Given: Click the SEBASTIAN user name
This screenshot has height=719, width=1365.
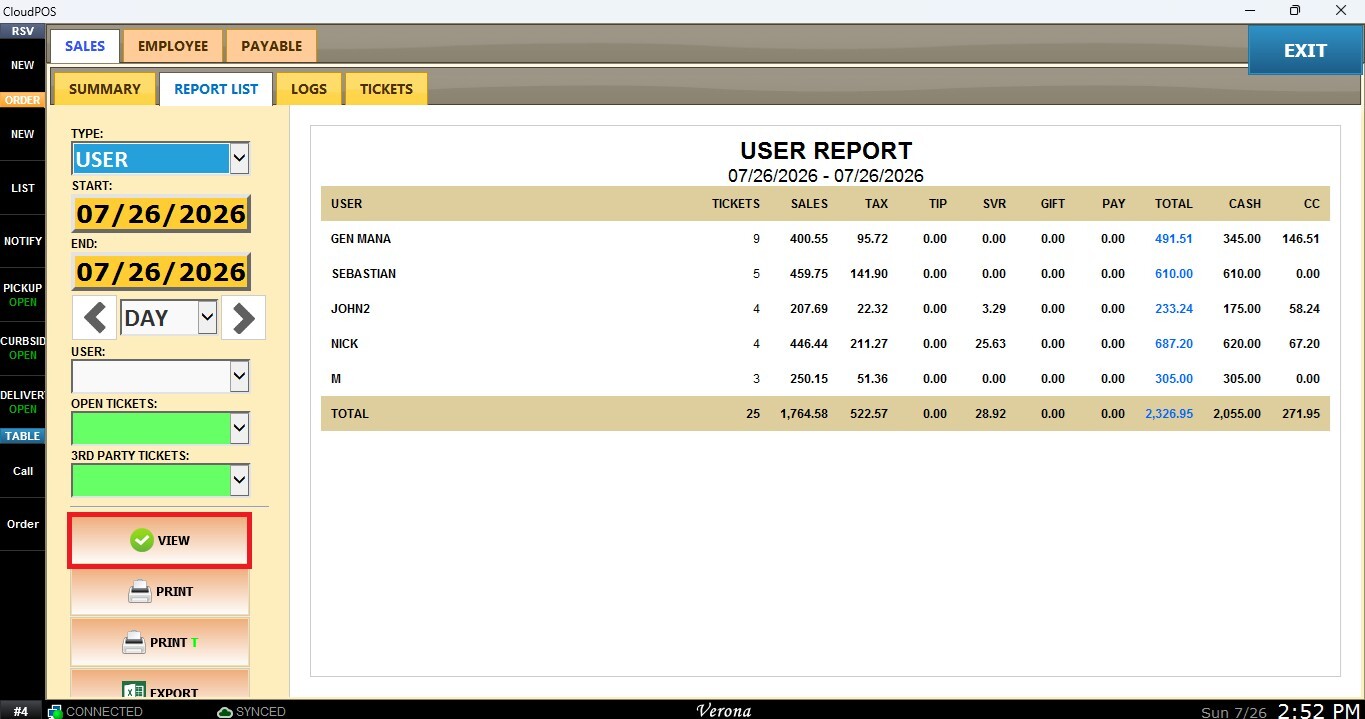Looking at the screenshot, I should (x=364, y=274).
